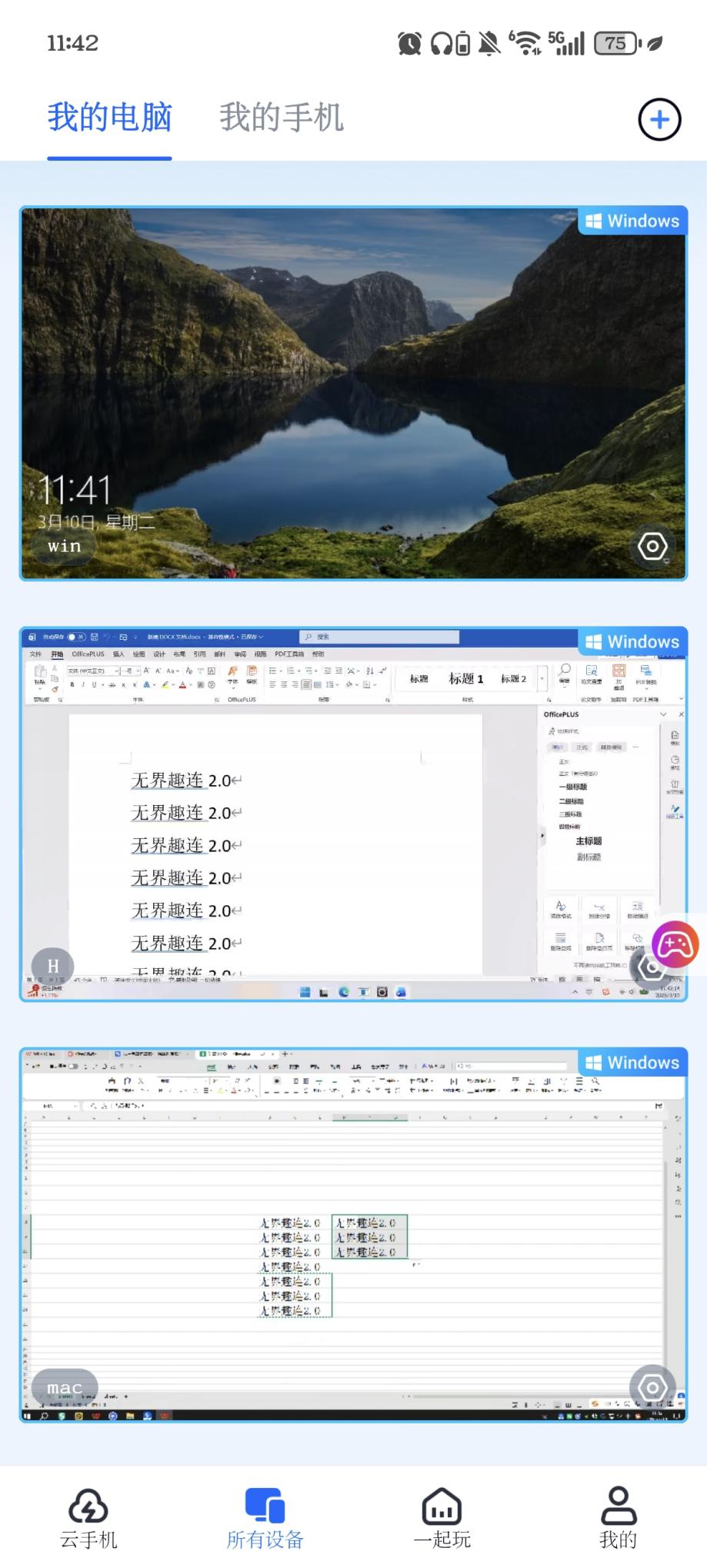The height and width of the screenshot is (1568, 707).
Task: Tap the H device name badge
Action: pos(52,966)
